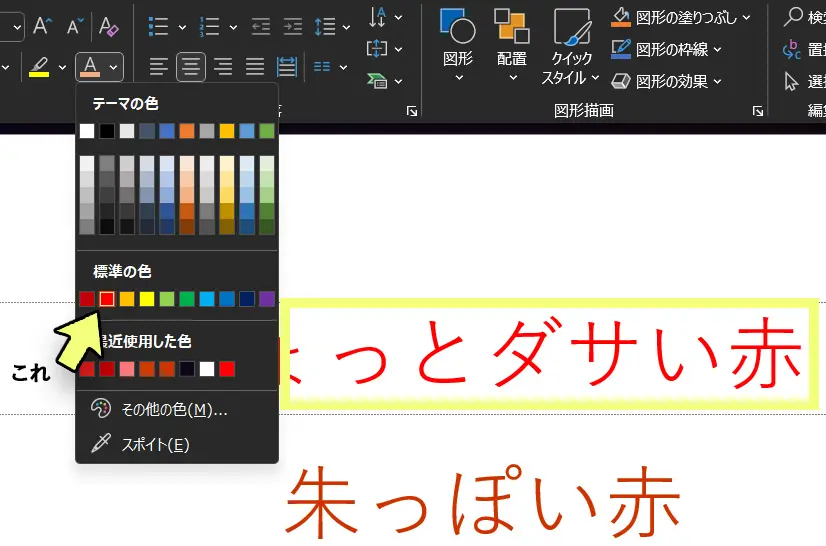
Task: Expand the font color dropdown arrow
Action: (x=114, y=67)
